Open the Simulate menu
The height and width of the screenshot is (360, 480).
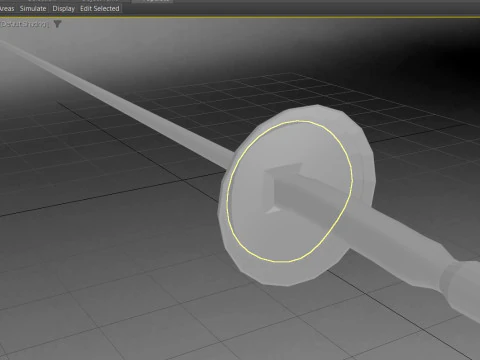[33, 9]
